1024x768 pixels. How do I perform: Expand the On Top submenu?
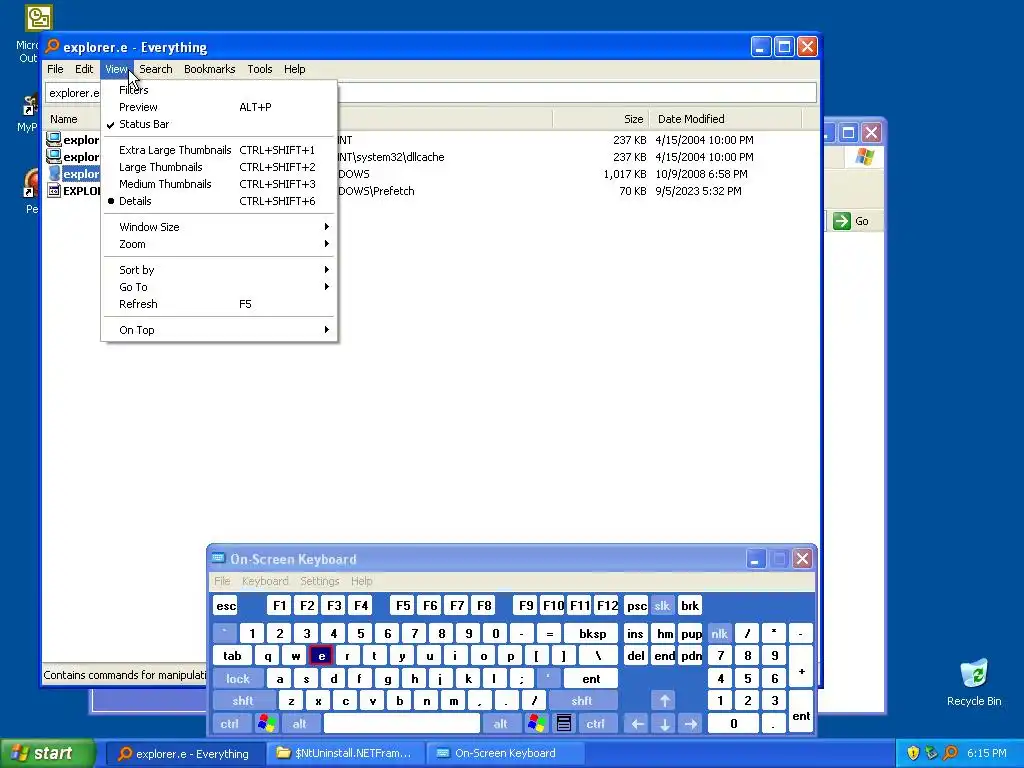[x=219, y=330]
